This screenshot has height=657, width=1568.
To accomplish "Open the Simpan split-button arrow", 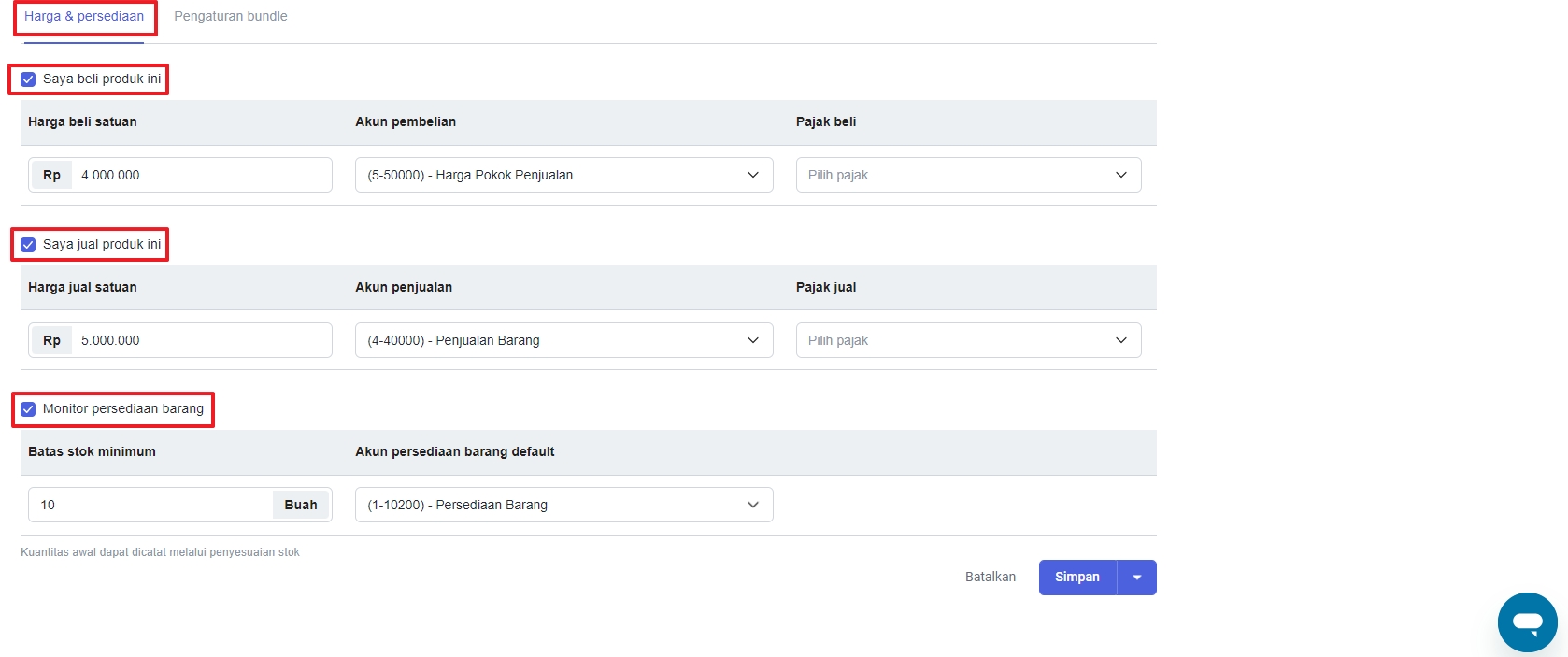I will point(1137,578).
